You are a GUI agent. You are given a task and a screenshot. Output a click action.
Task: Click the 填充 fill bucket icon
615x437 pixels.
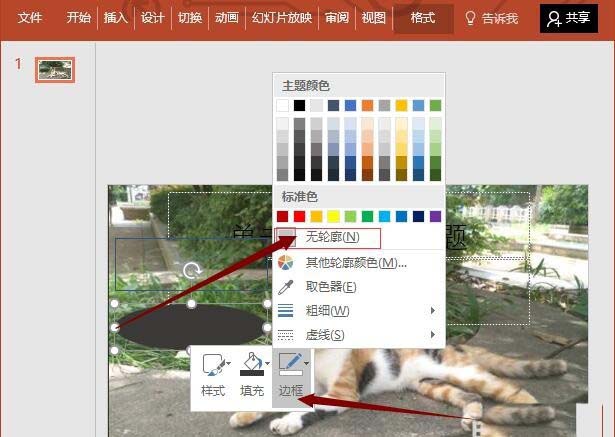point(252,364)
